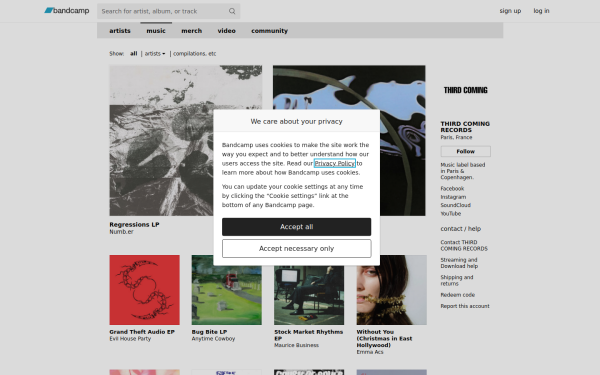600x375 pixels.
Task: Follow Third Coming Records
Action: (465, 152)
